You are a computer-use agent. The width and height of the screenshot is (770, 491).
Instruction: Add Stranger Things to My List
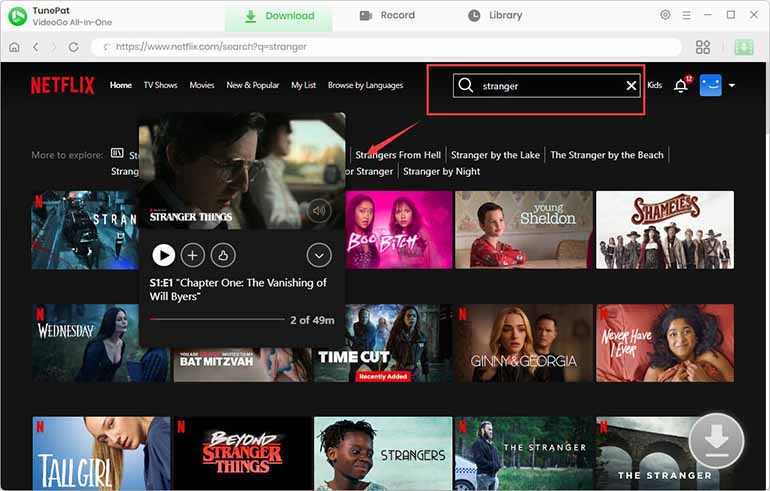click(193, 255)
